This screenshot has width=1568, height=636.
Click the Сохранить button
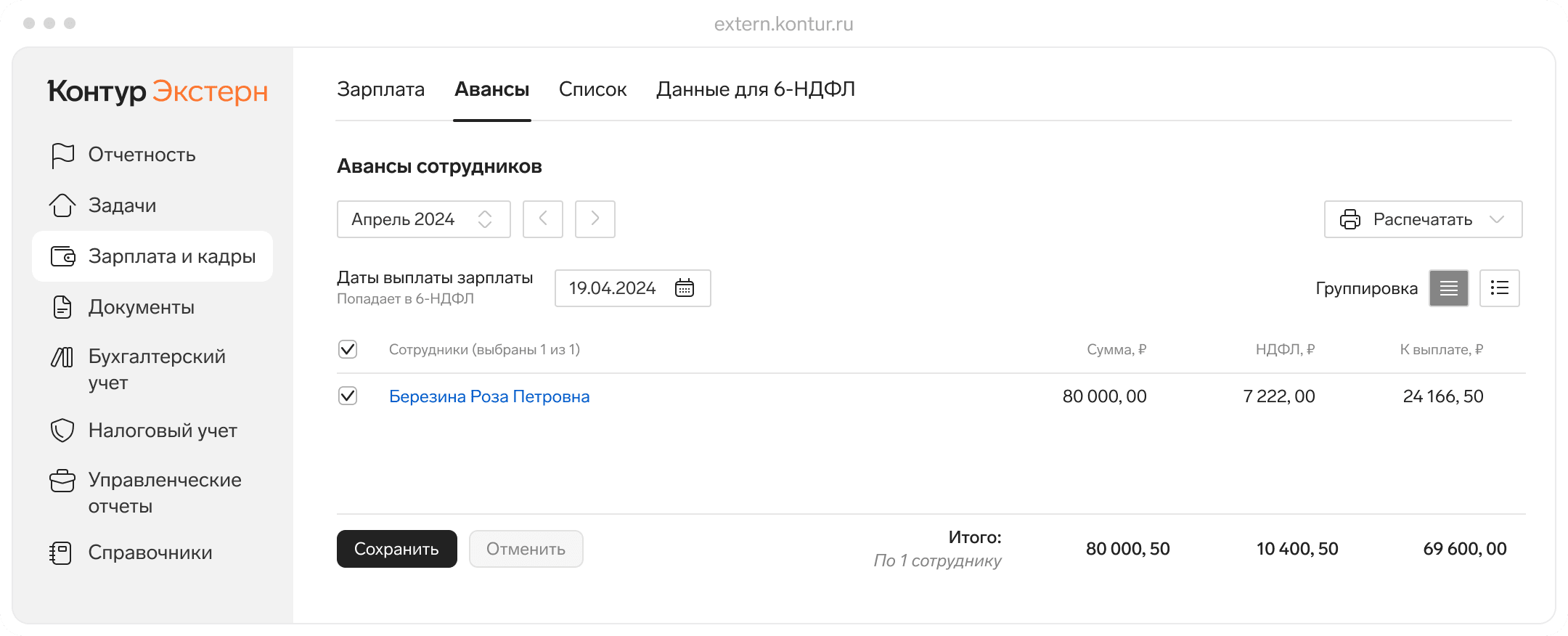[x=396, y=549]
